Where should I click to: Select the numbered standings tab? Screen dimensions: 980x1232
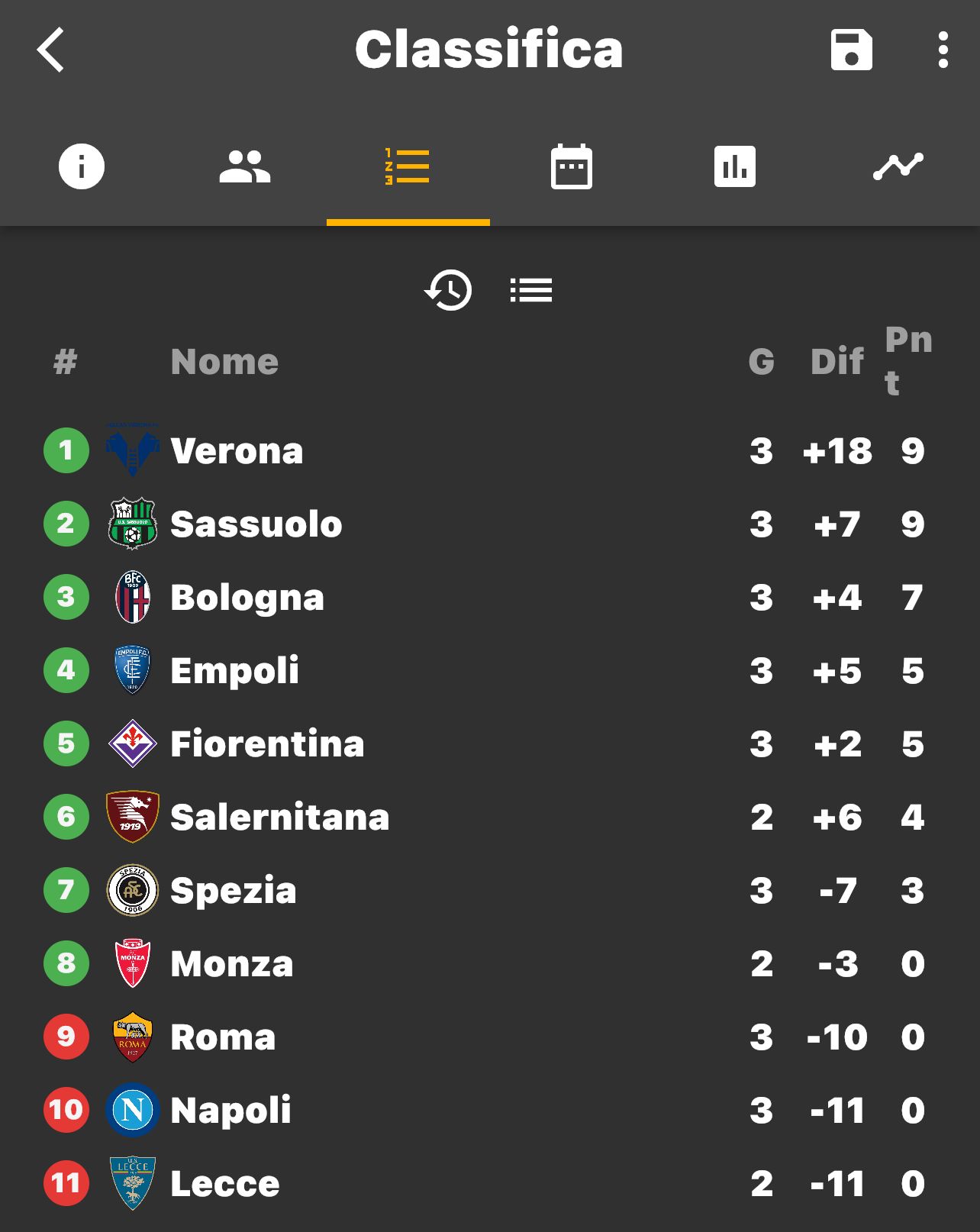tap(408, 166)
